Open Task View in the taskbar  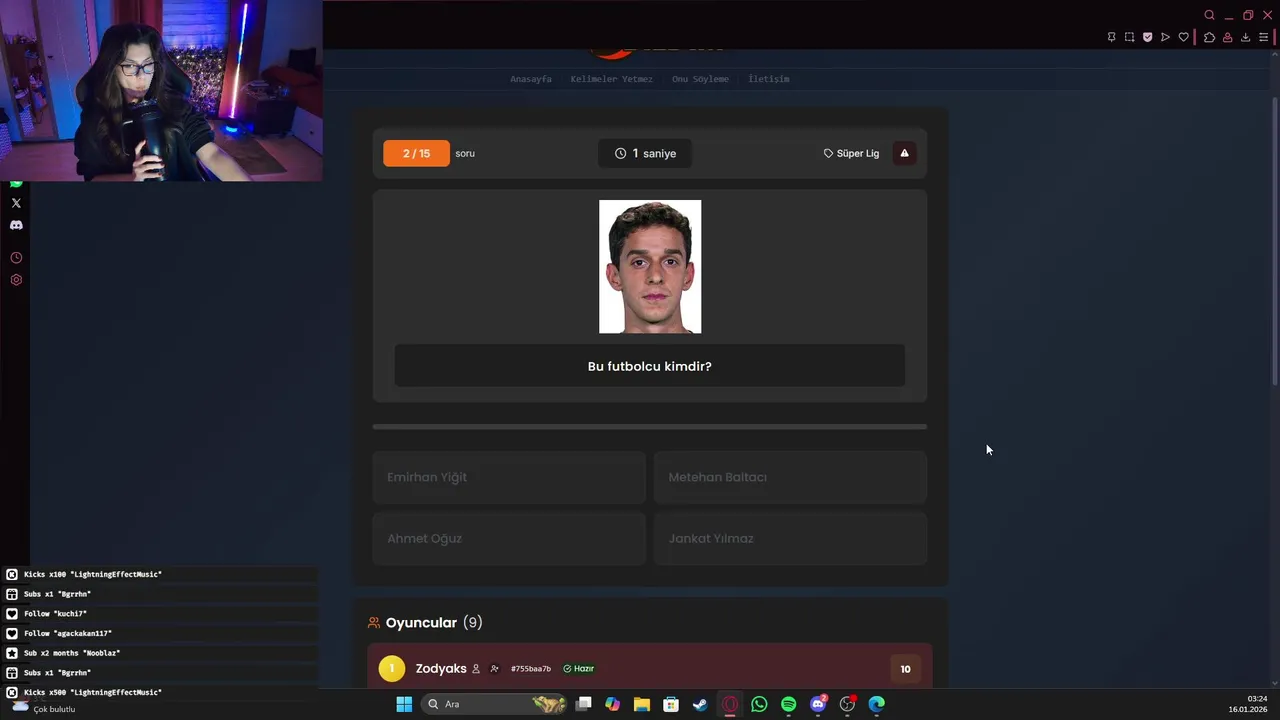tap(584, 704)
